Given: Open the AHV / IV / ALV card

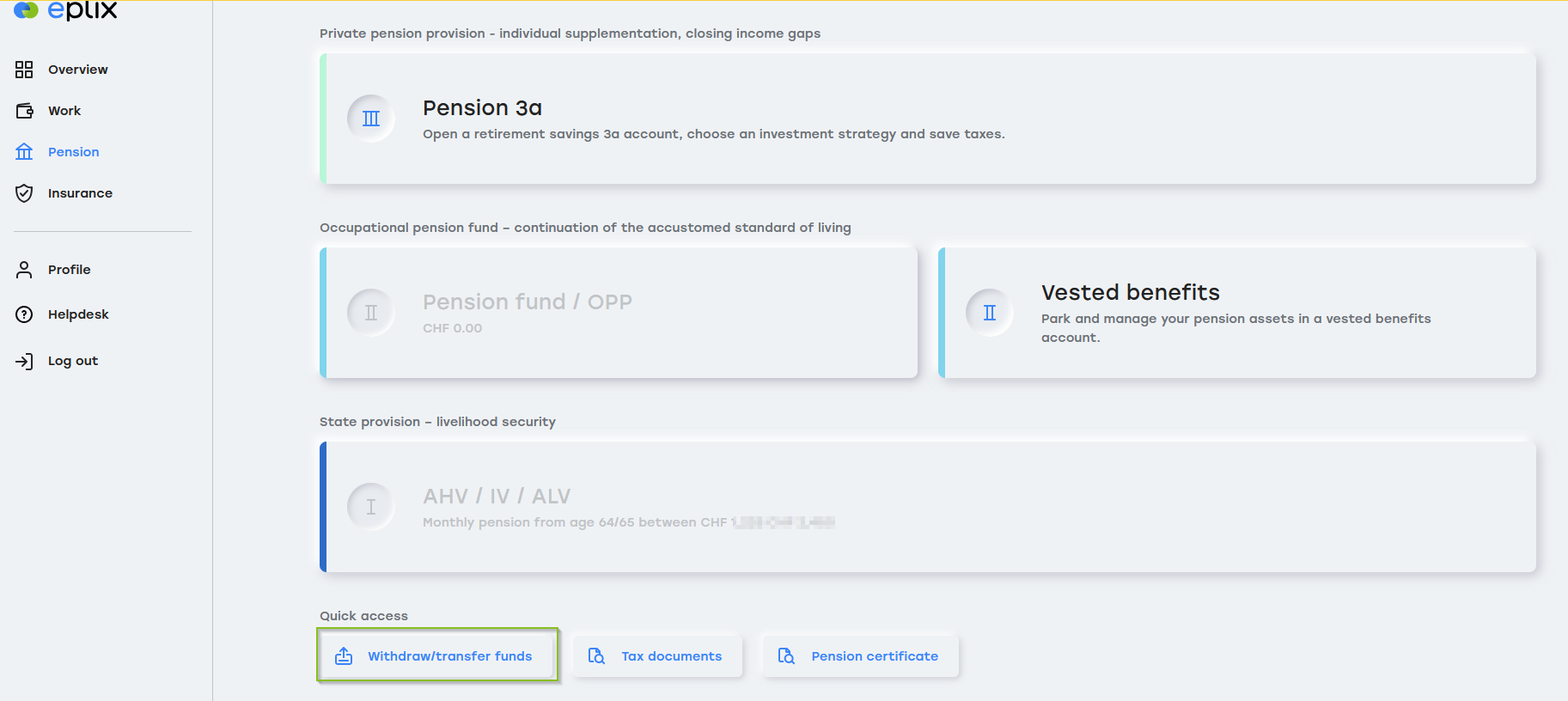Looking at the screenshot, I should click(x=928, y=507).
